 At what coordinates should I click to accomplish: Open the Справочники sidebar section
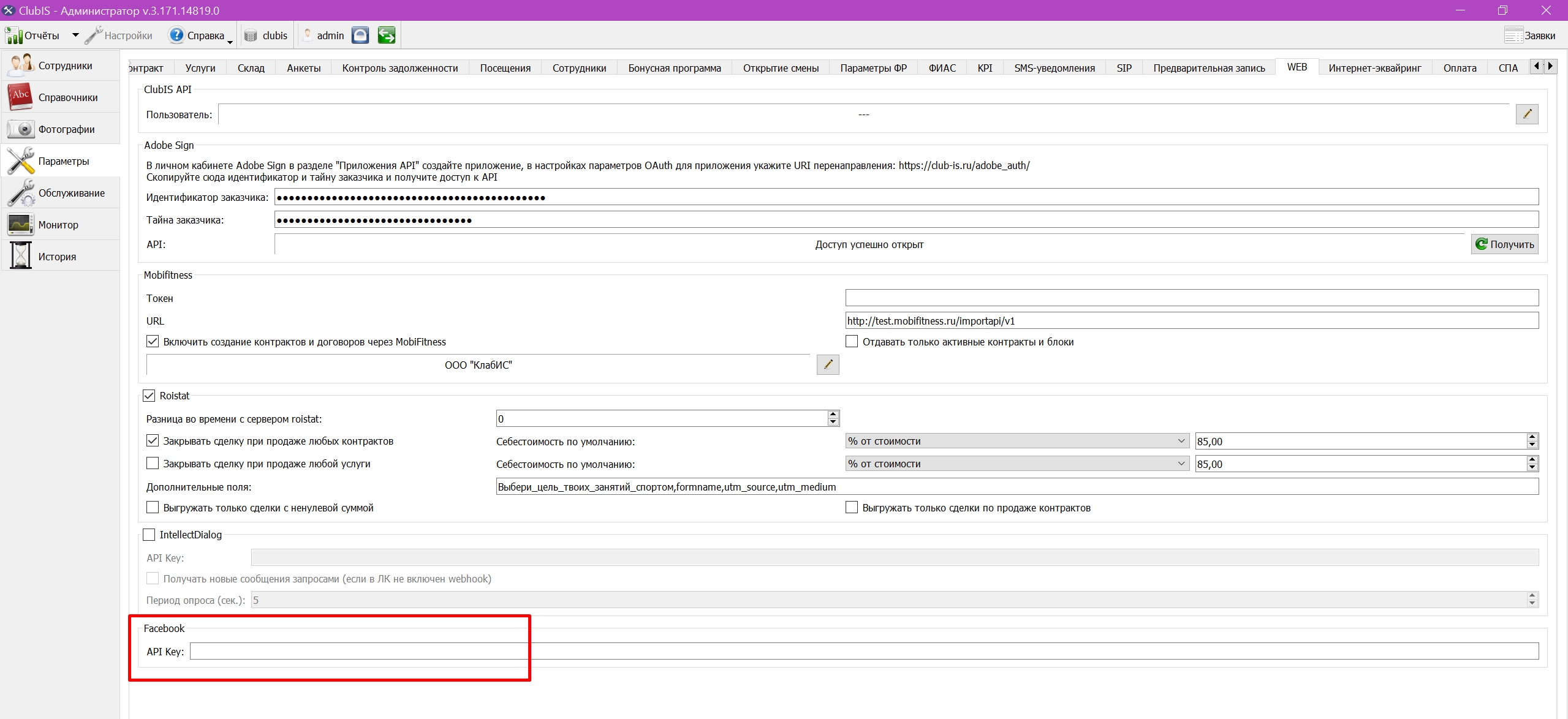click(60, 97)
